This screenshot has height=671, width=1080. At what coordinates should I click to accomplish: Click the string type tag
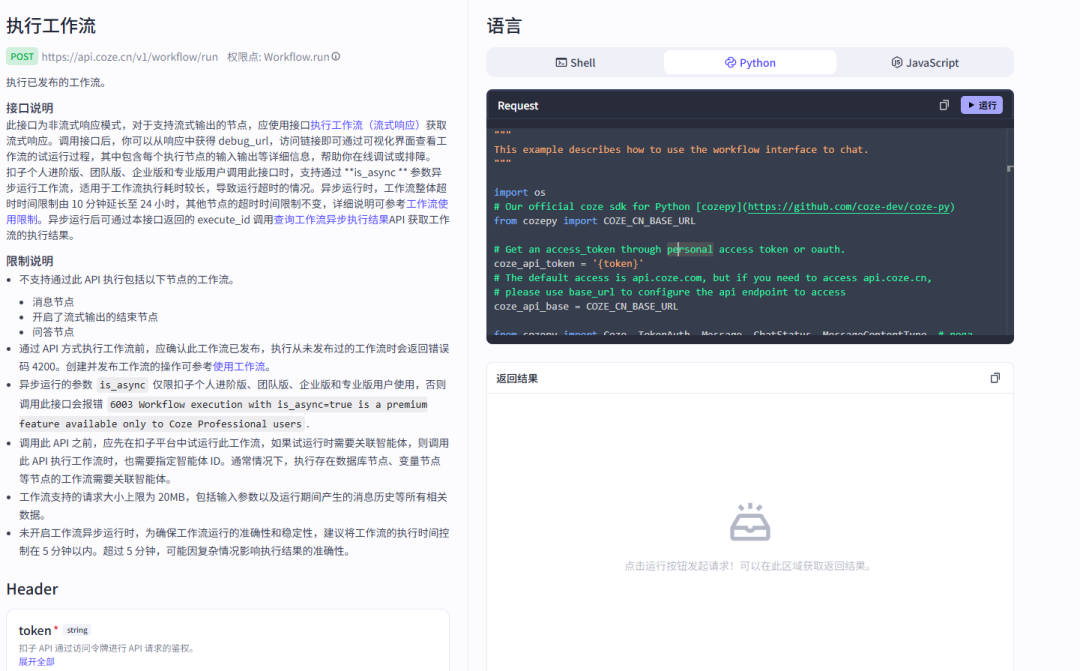(x=77, y=630)
